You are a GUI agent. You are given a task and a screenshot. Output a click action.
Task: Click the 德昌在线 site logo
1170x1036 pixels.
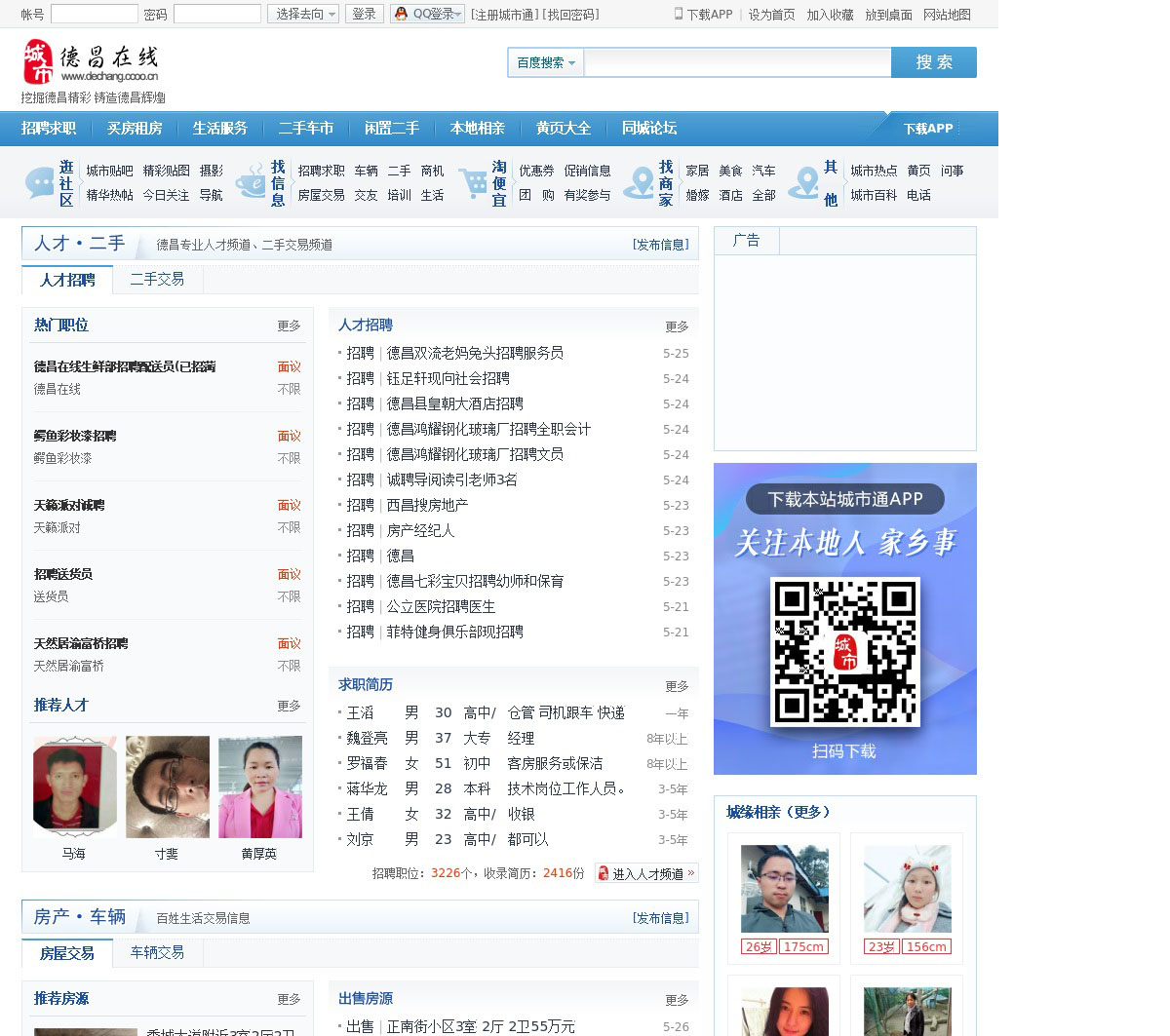coord(91,62)
